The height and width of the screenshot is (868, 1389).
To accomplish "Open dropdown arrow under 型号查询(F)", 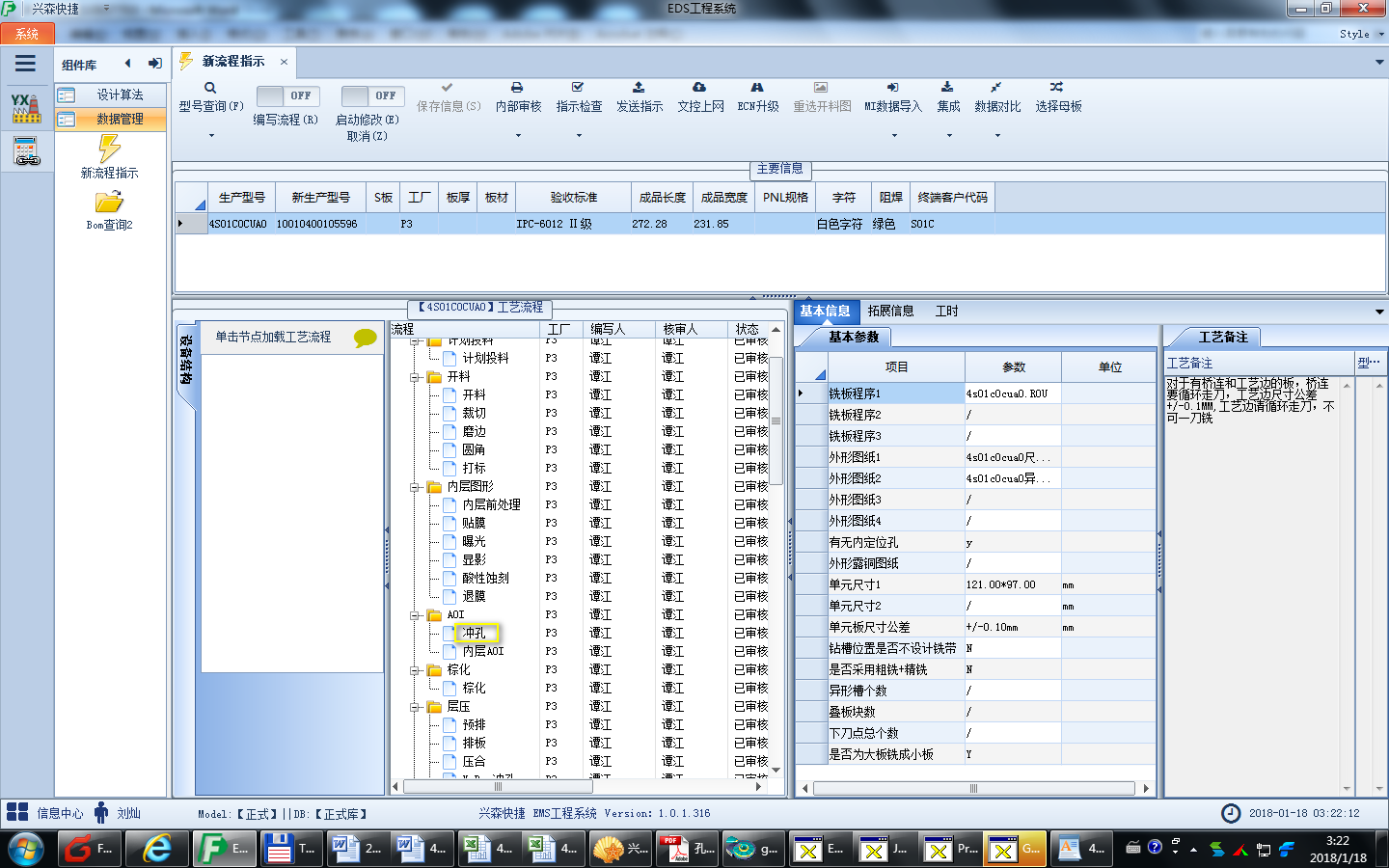I will point(211,135).
